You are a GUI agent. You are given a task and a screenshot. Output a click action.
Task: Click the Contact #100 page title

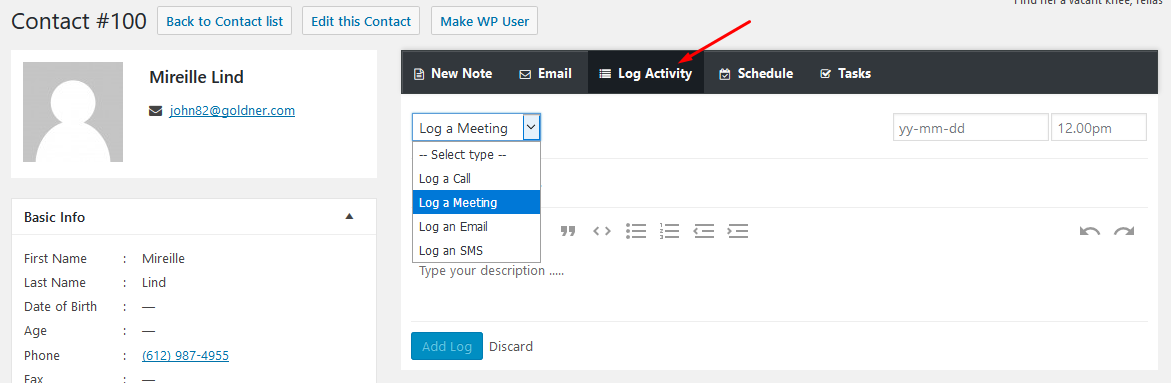point(78,21)
